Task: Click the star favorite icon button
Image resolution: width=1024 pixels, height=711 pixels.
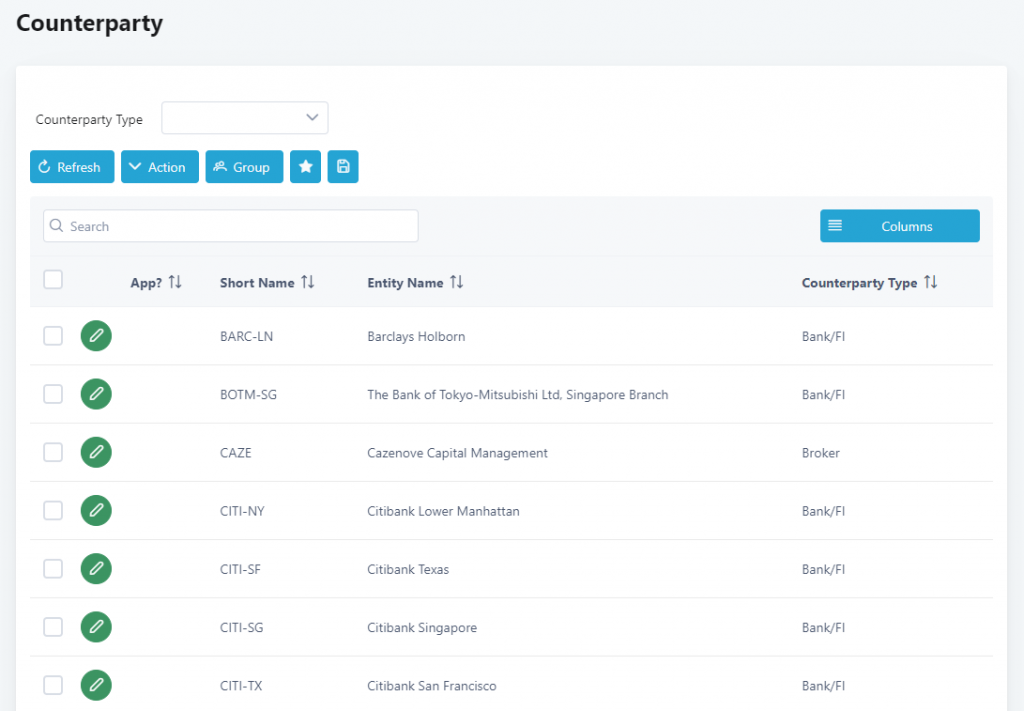Action: (x=305, y=167)
